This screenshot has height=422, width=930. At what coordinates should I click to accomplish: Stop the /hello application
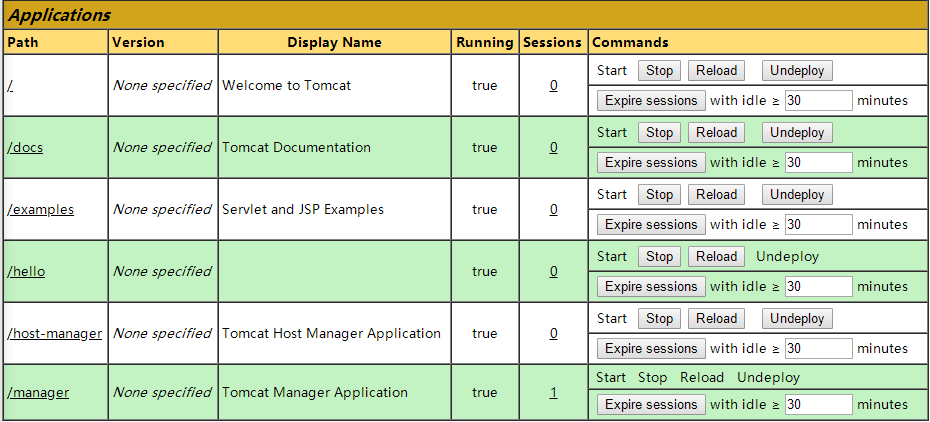(660, 257)
